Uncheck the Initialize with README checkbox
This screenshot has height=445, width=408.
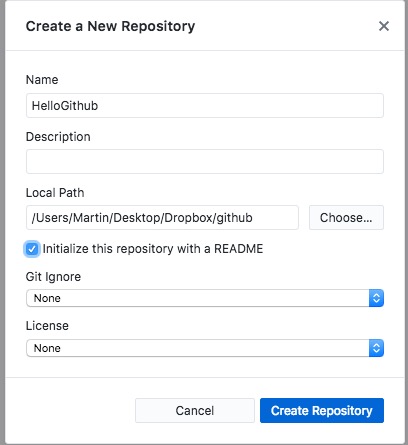click(x=32, y=249)
